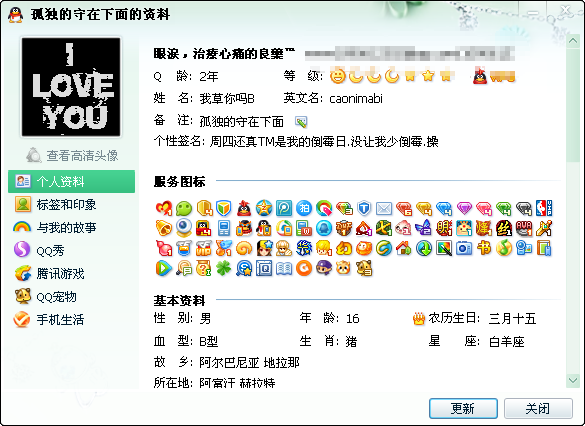The height and width of the screenshot is (426, 585).
Task: Click the 白羊座 zodiac value
Action: (x=507, y=341)
